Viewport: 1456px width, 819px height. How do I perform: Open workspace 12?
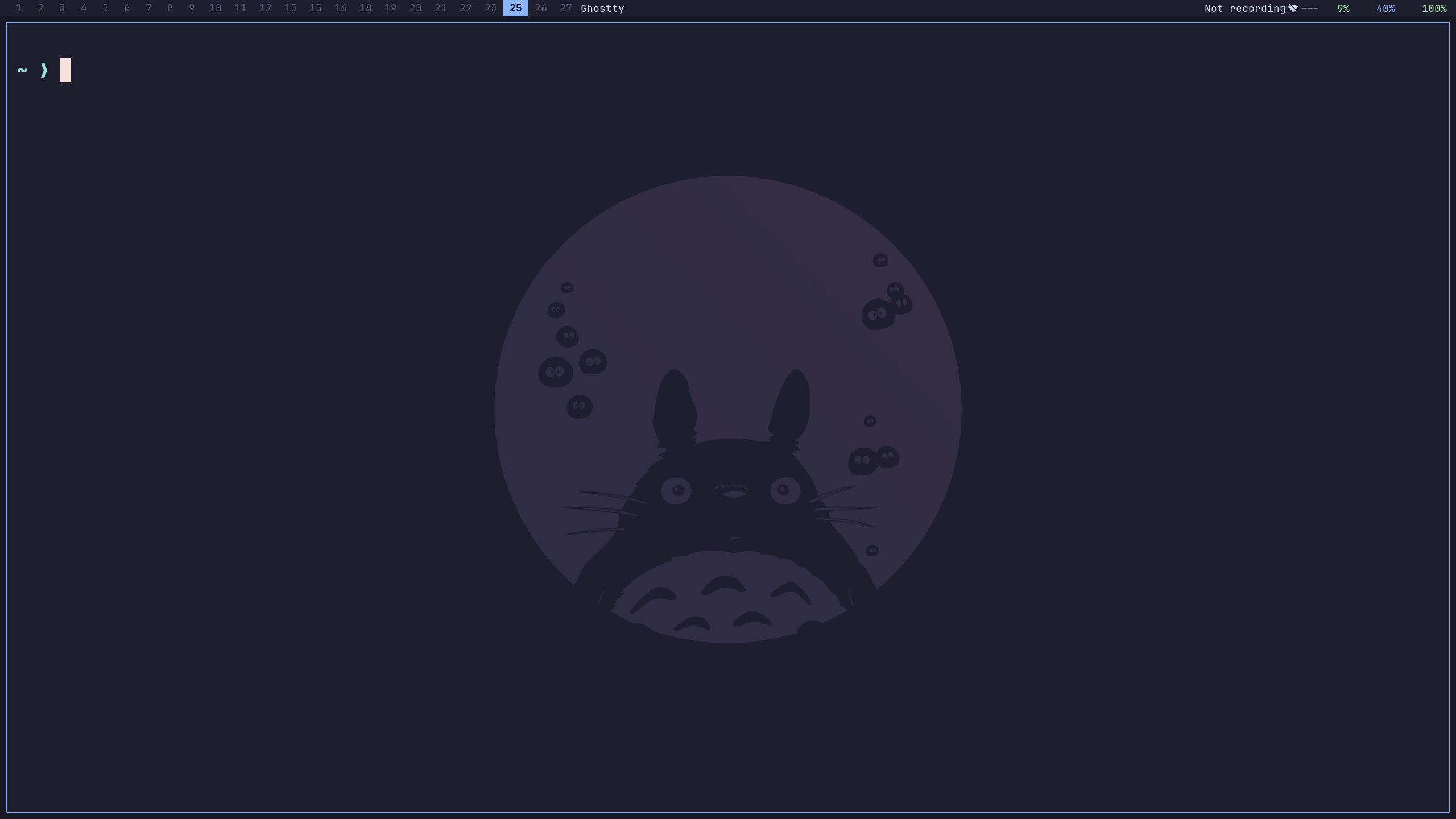(x=265, y=8)
